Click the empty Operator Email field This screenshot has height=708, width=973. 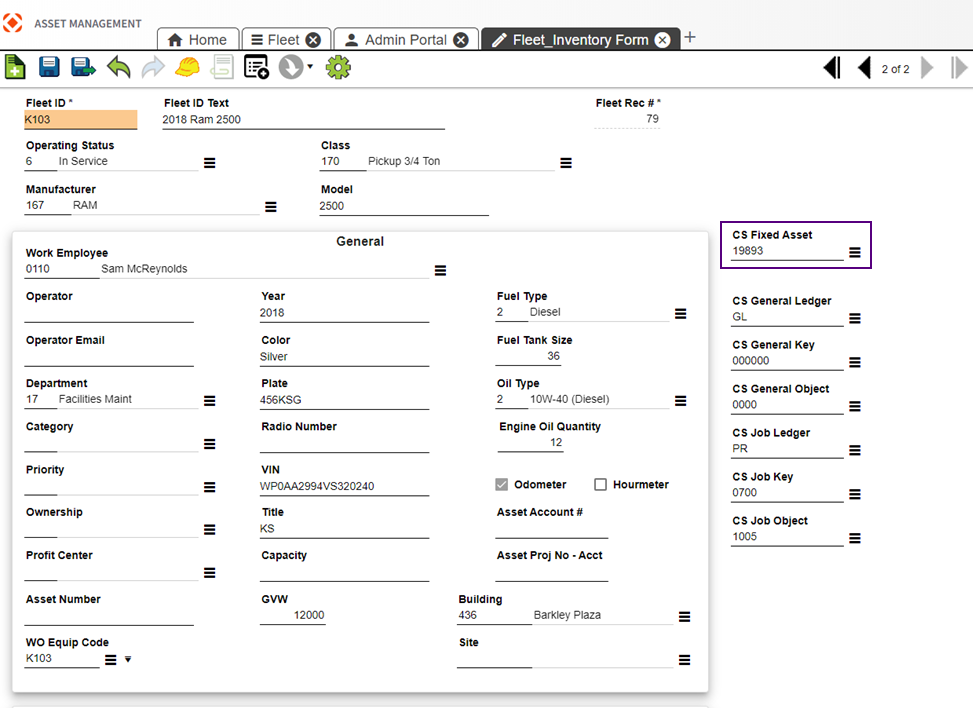coord(109,357)
